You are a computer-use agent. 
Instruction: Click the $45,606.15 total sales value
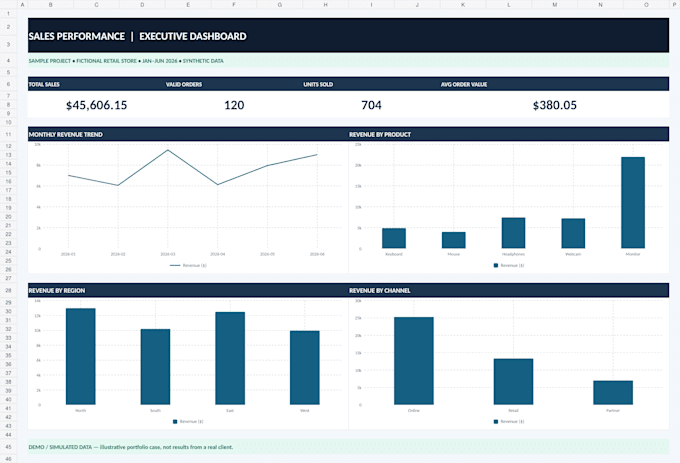pos(96,105)
